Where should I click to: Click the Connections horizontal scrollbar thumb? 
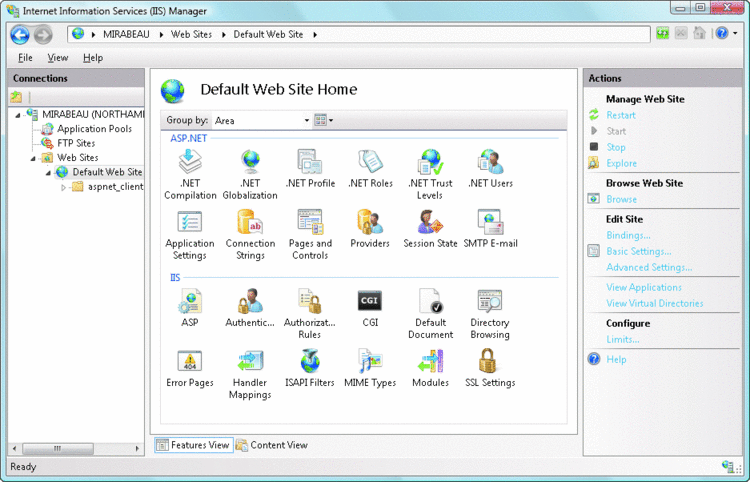coord(58,449)
